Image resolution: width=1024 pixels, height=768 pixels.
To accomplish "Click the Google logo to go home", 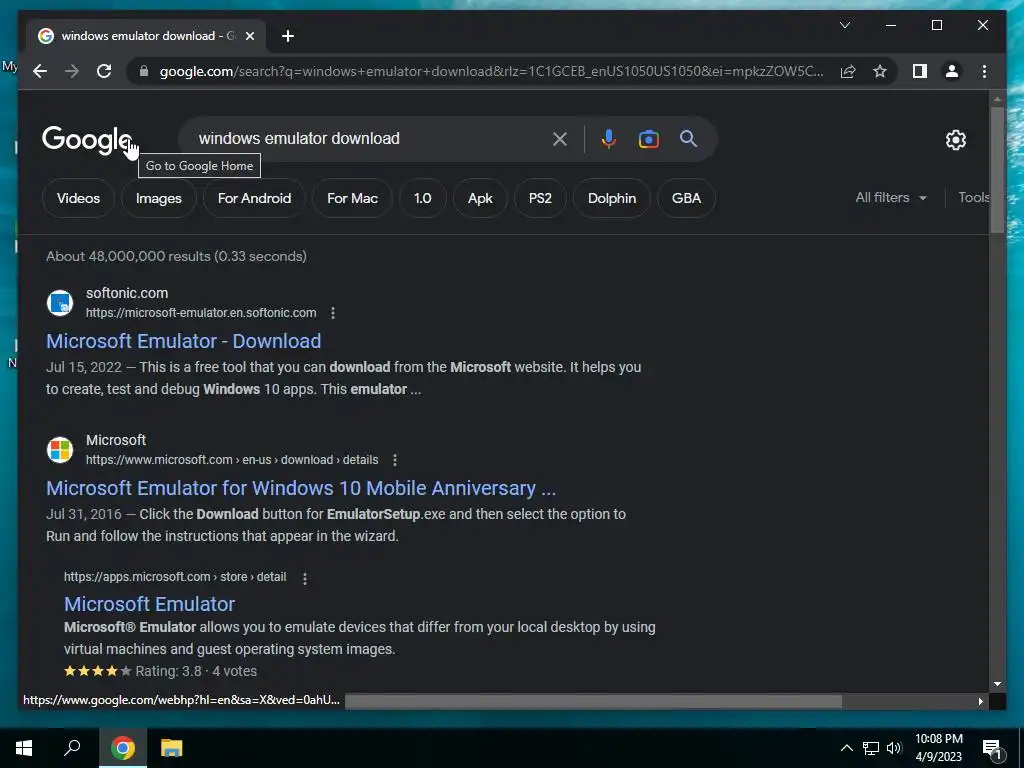I will click(x=87, y=140).
